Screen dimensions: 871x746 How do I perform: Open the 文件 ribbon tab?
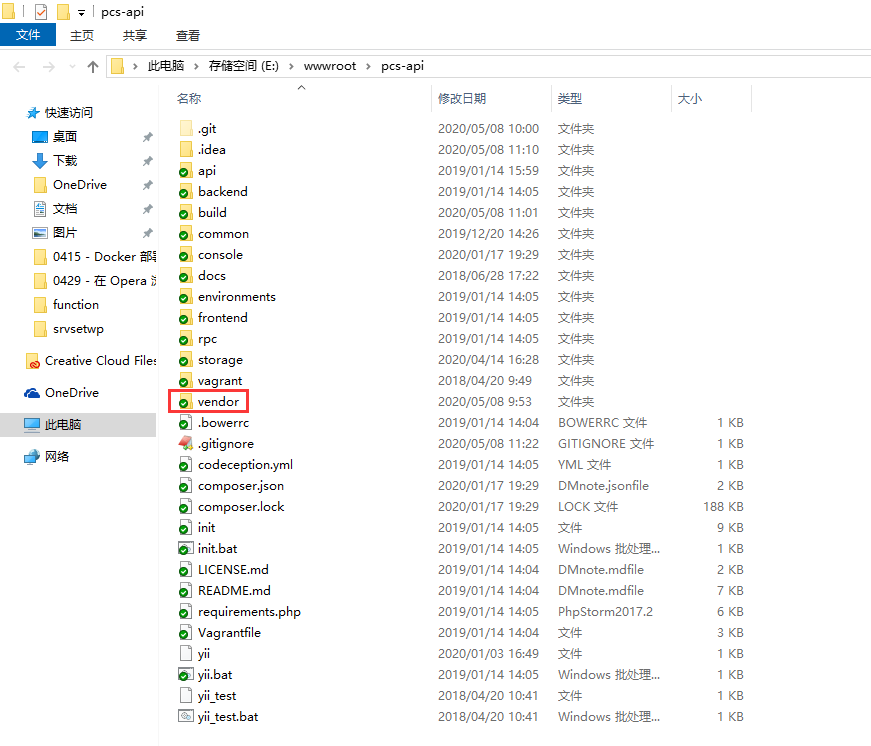click(x=28, y=35)
